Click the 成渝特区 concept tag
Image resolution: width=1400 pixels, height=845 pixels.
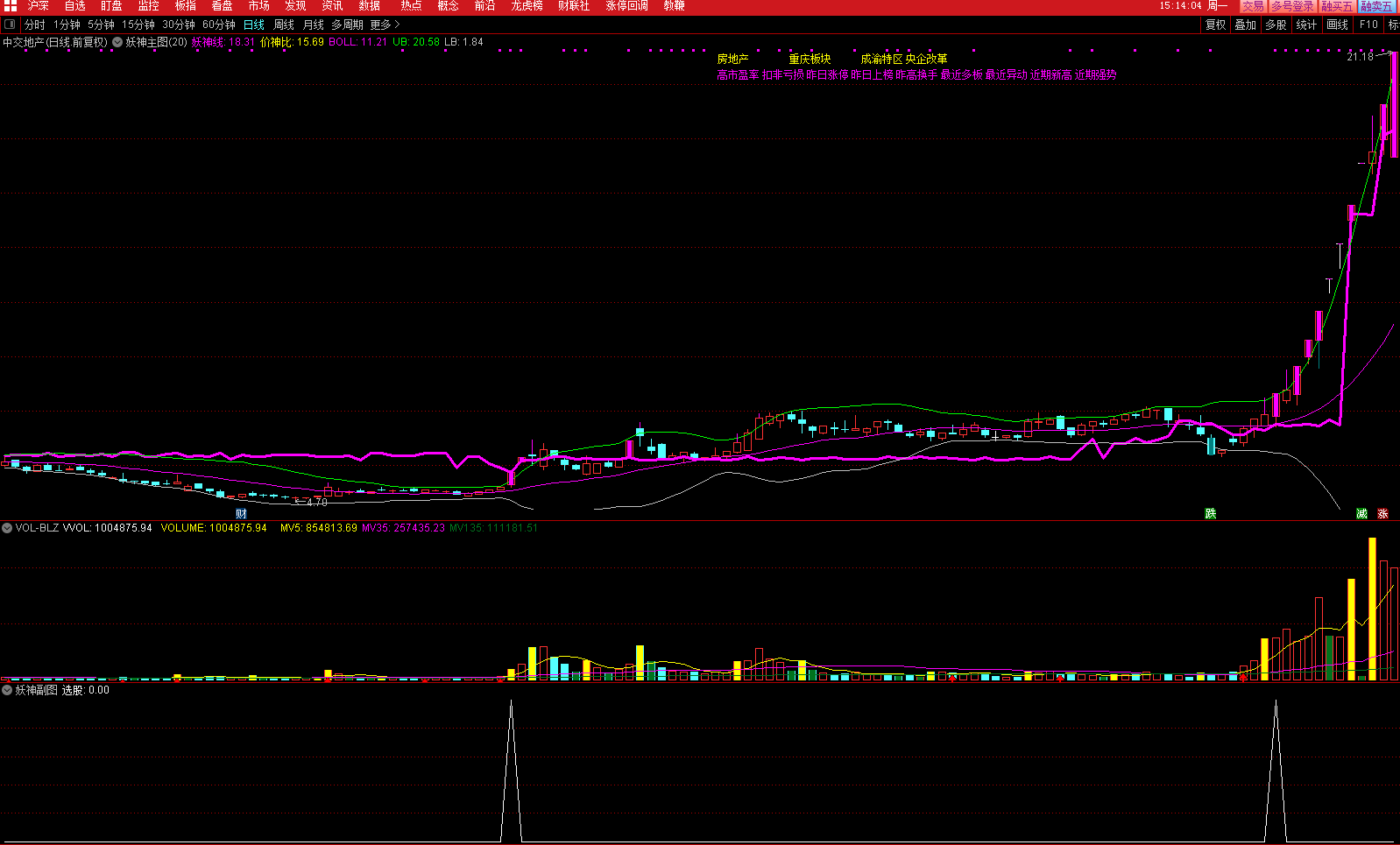click(881, 59)
